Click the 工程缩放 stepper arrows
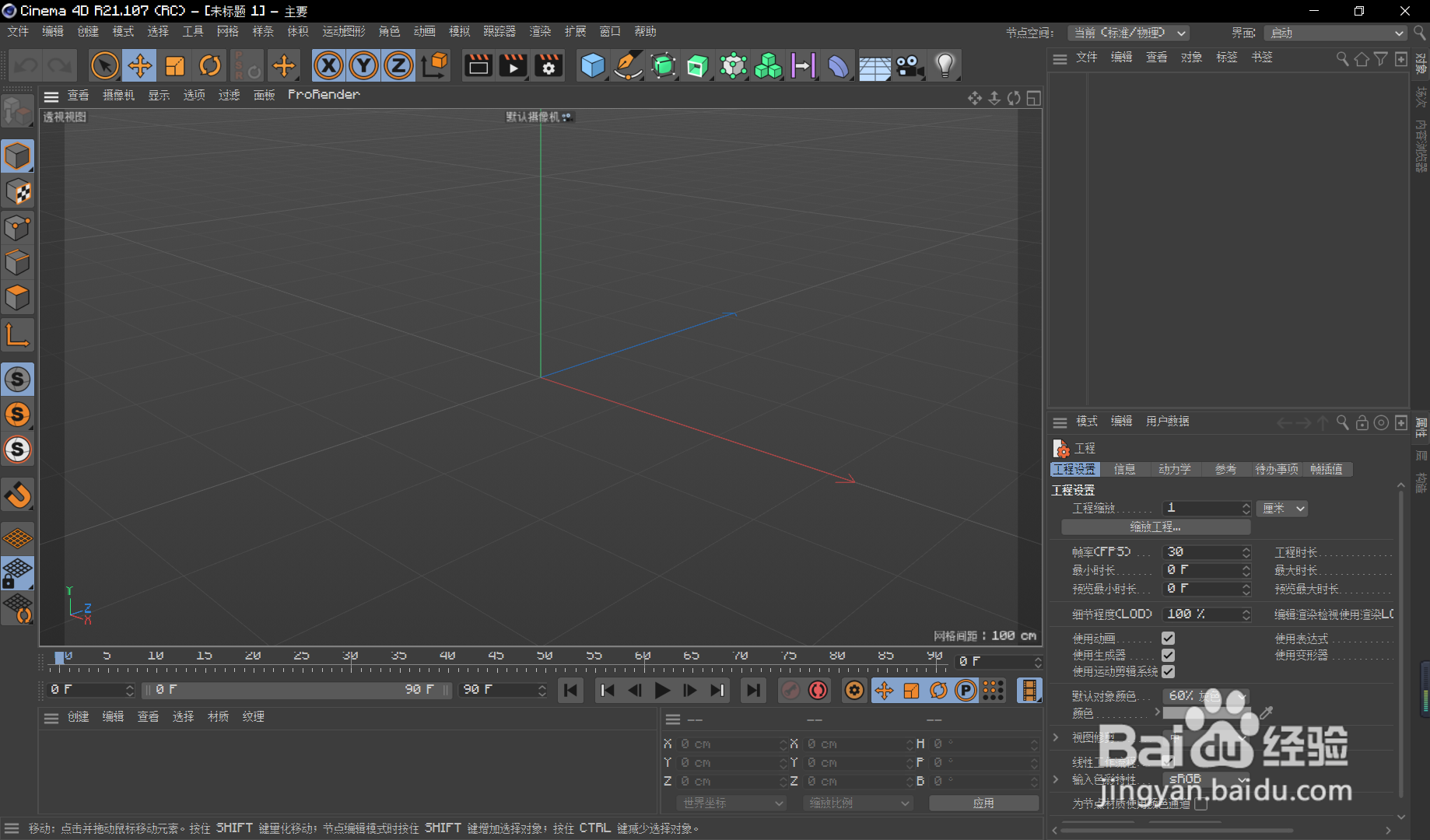The image size is (1430, 840). coord(1246,509)
